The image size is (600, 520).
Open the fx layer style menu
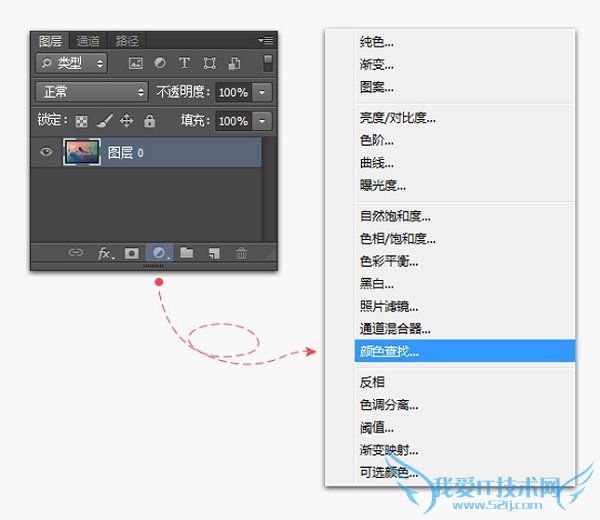(105, 253)
